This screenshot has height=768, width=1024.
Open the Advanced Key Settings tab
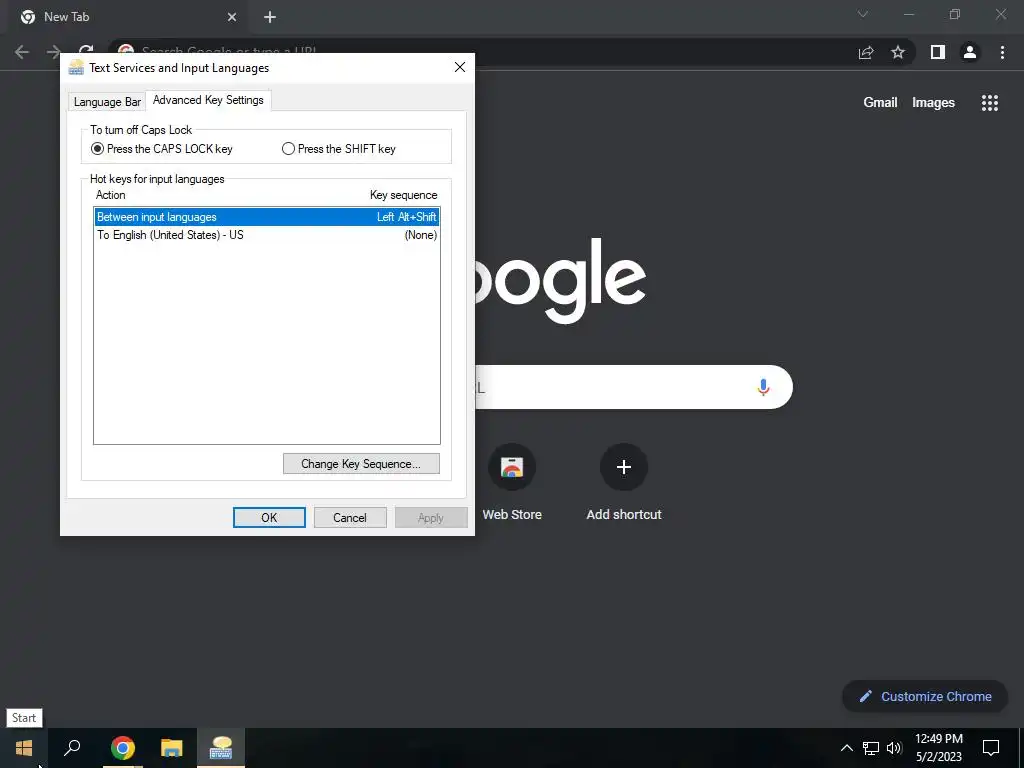click(208, 100)
